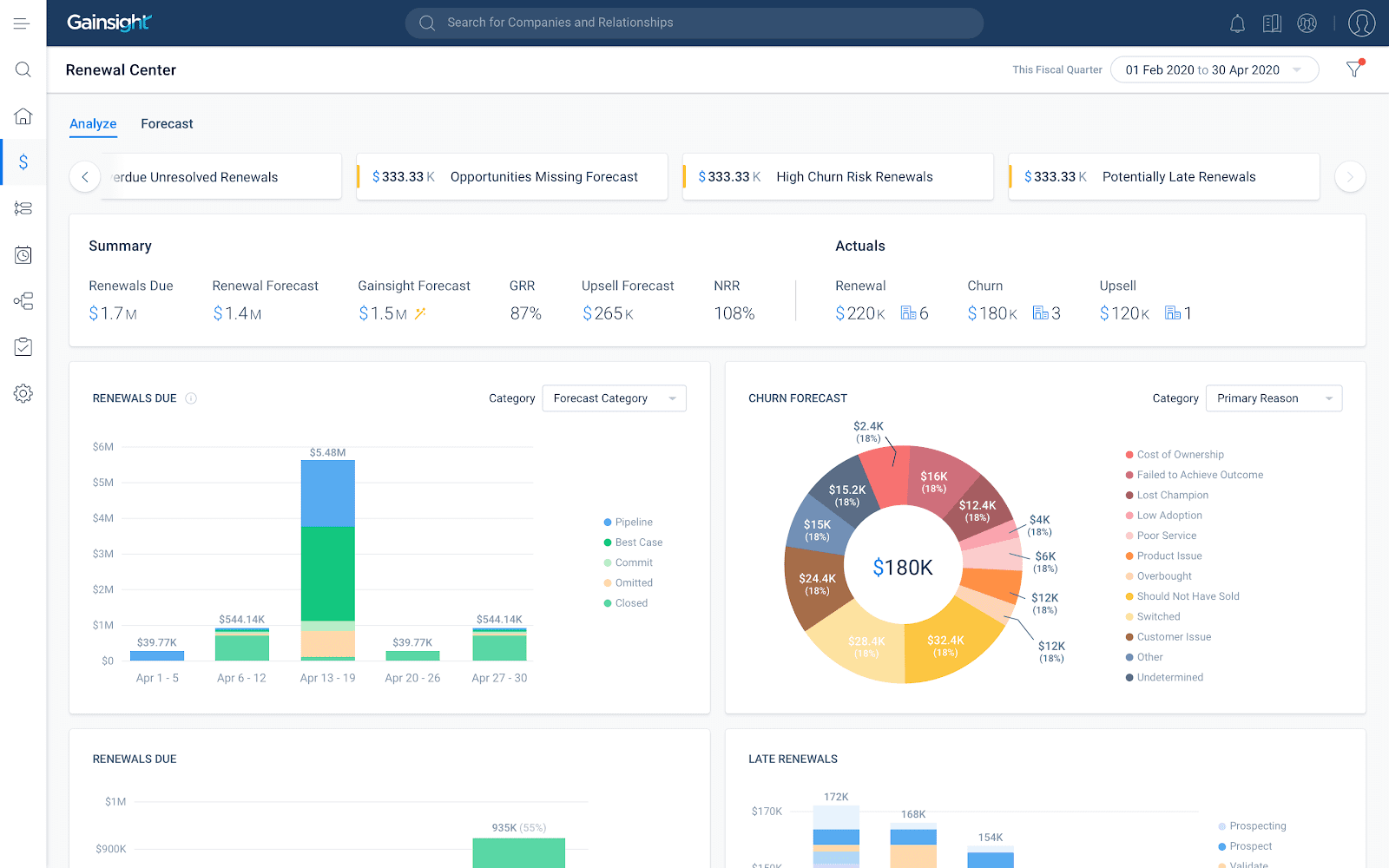Screen dimensions: 1389x868
Task: Expand the Primary Reason dropdown
Action: (x=1273, y=398)
